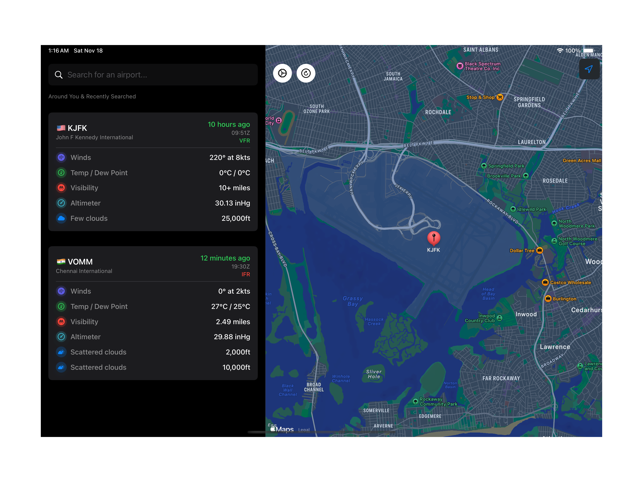This screenshot has width=643, height=482.
Task: Click the '27°C / 25°C' temperature value
Action: point(231,306)
